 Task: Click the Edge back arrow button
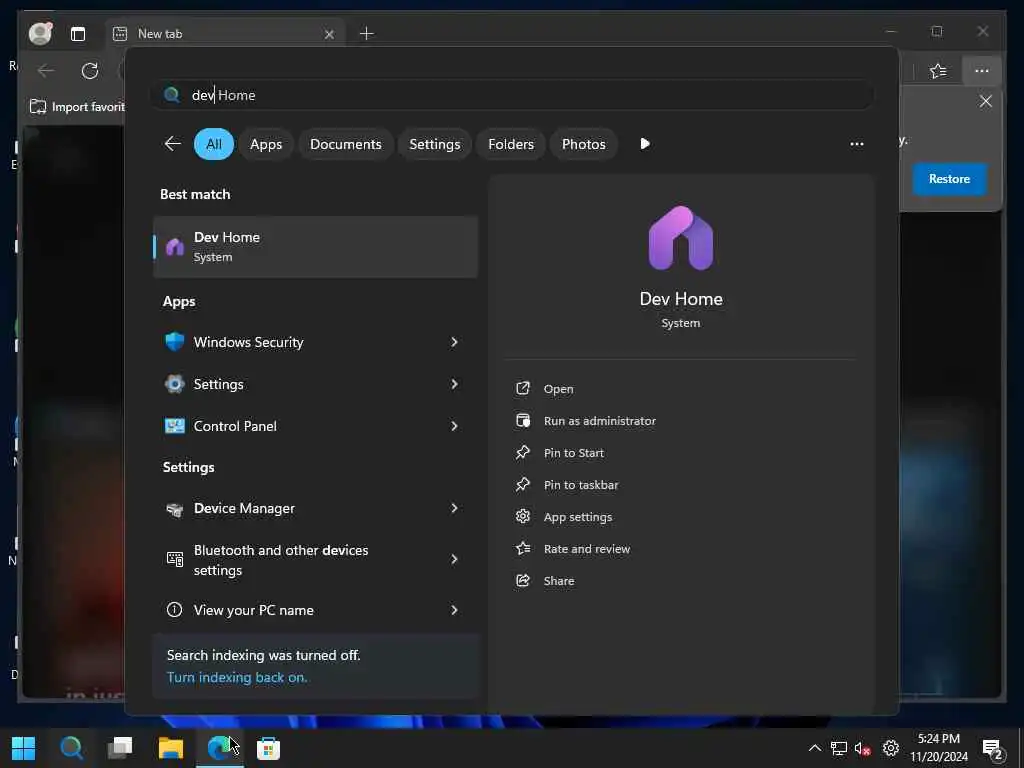click(x=46, y=71)
